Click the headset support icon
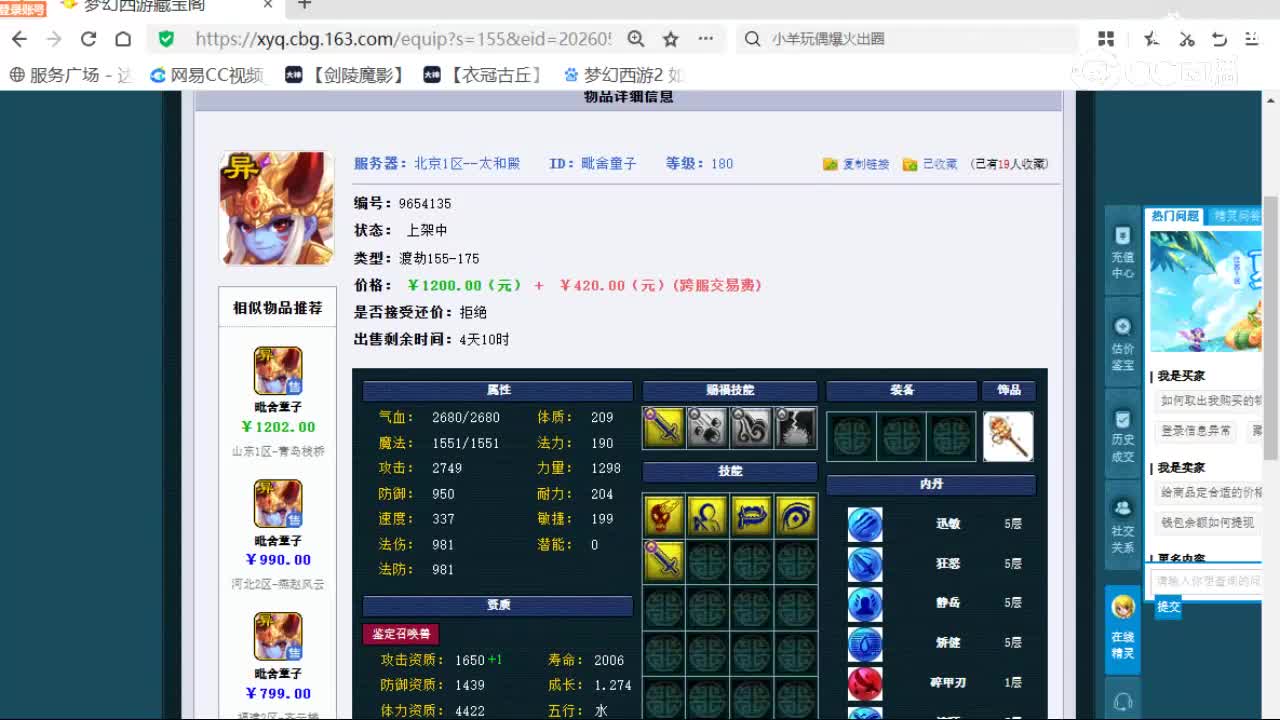This screenshot has width=1280, height=720. click(x=1122, y=702)
